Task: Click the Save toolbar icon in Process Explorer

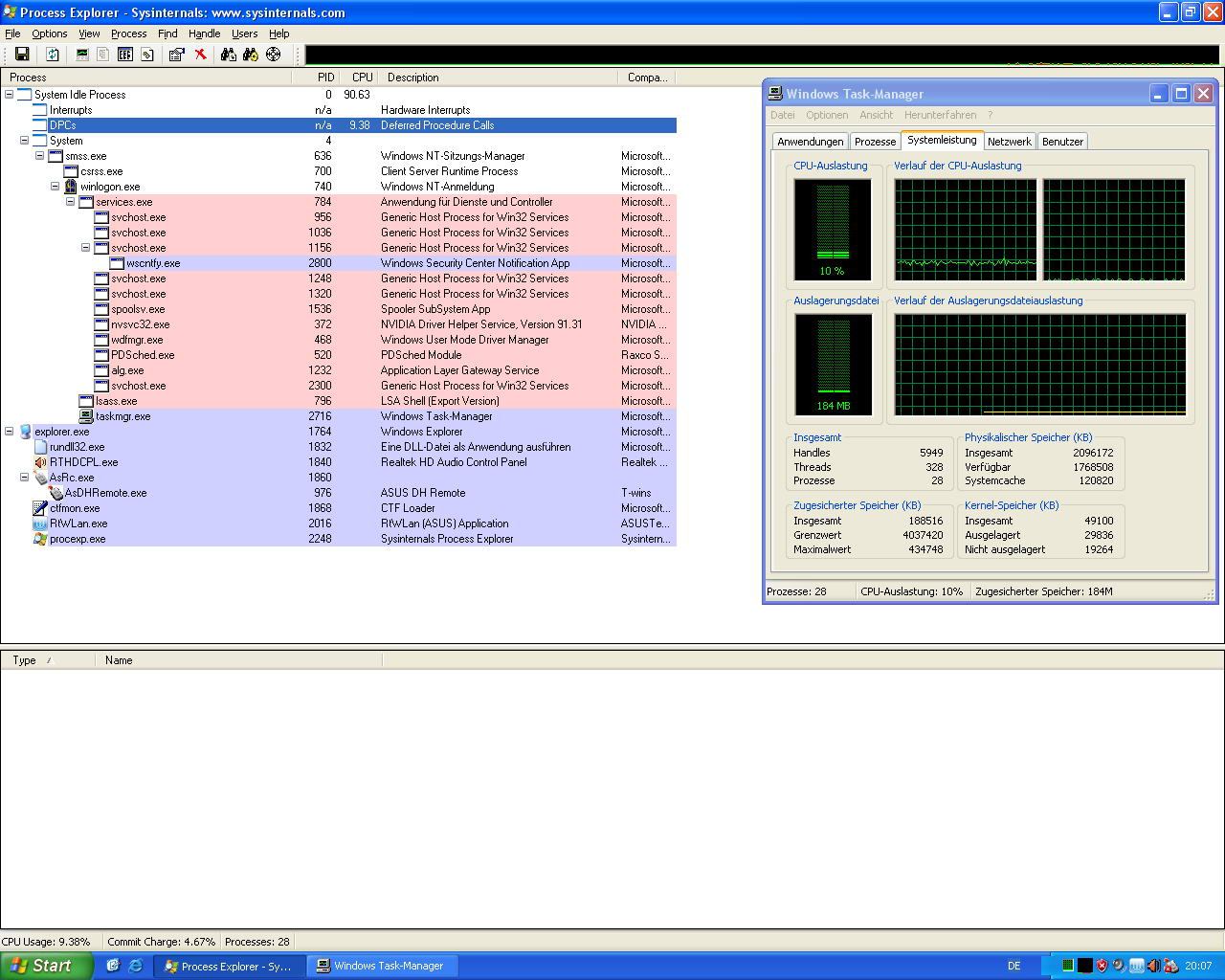Action: [x=22, y=55]
